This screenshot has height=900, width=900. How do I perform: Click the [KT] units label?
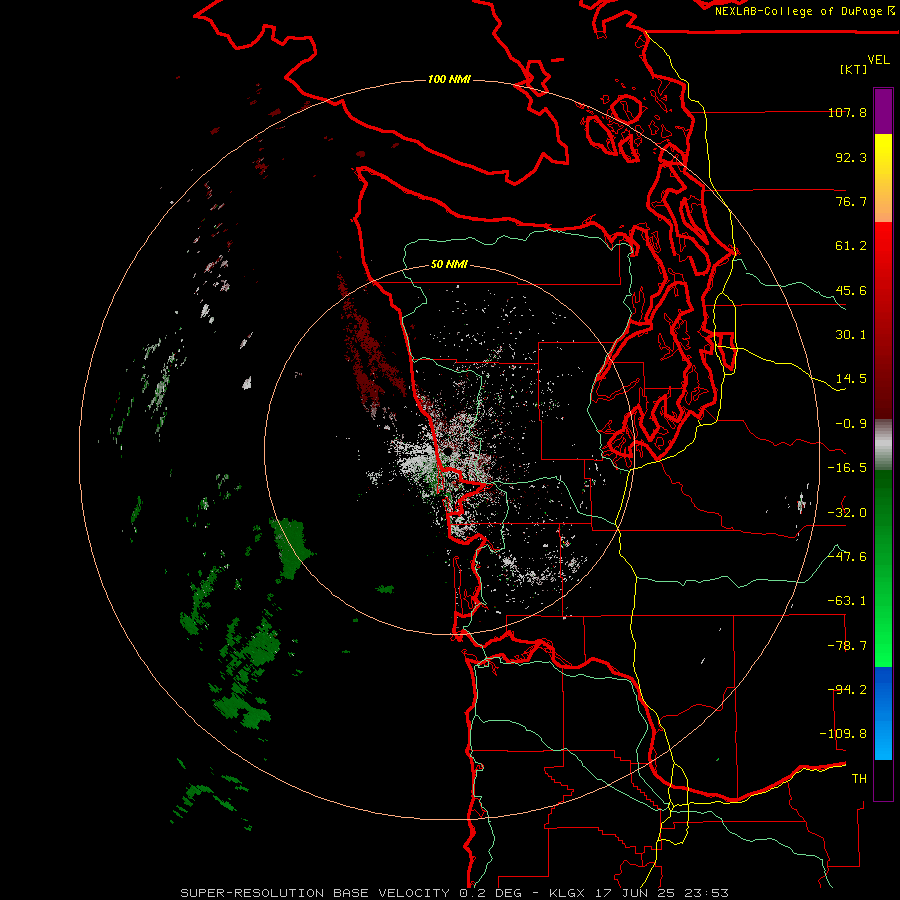(x=854, y=69)
